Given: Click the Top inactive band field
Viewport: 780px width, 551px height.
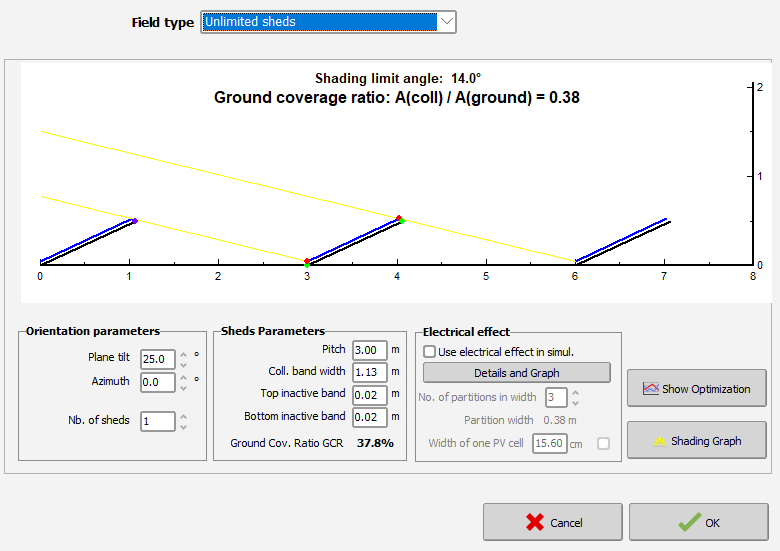Looking at the screenshot, I should pyautogui.click(x=369, y=396).
